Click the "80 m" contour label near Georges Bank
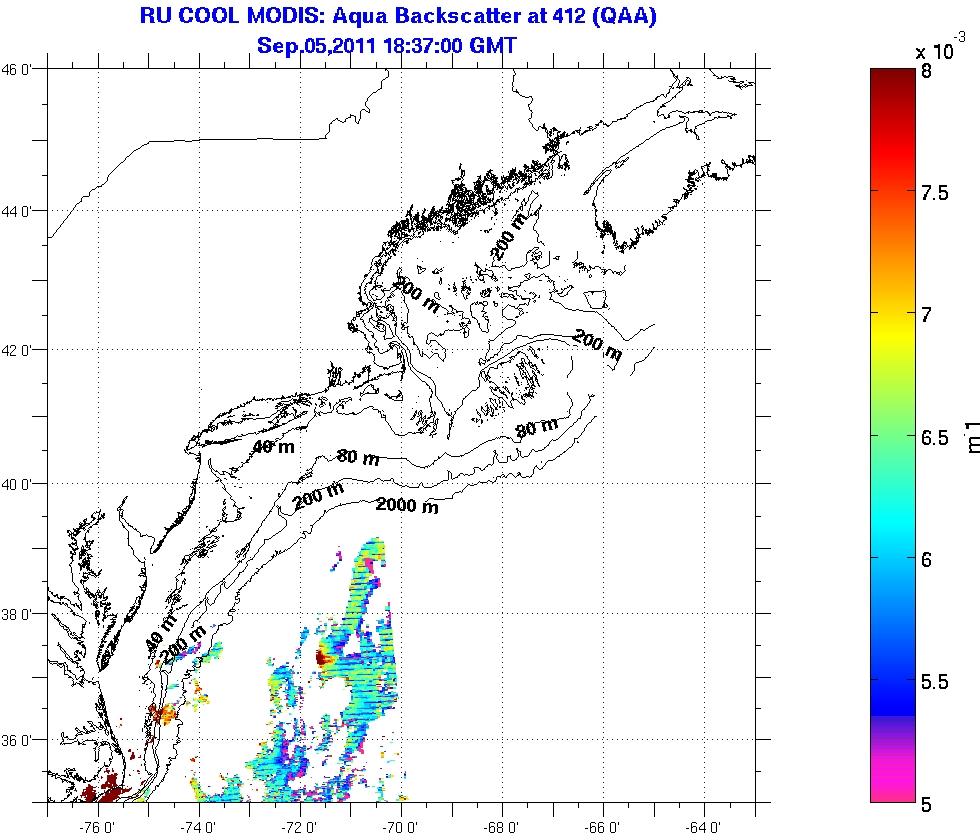The width and height of the screenshot is (980, 840). pos(537,428)
